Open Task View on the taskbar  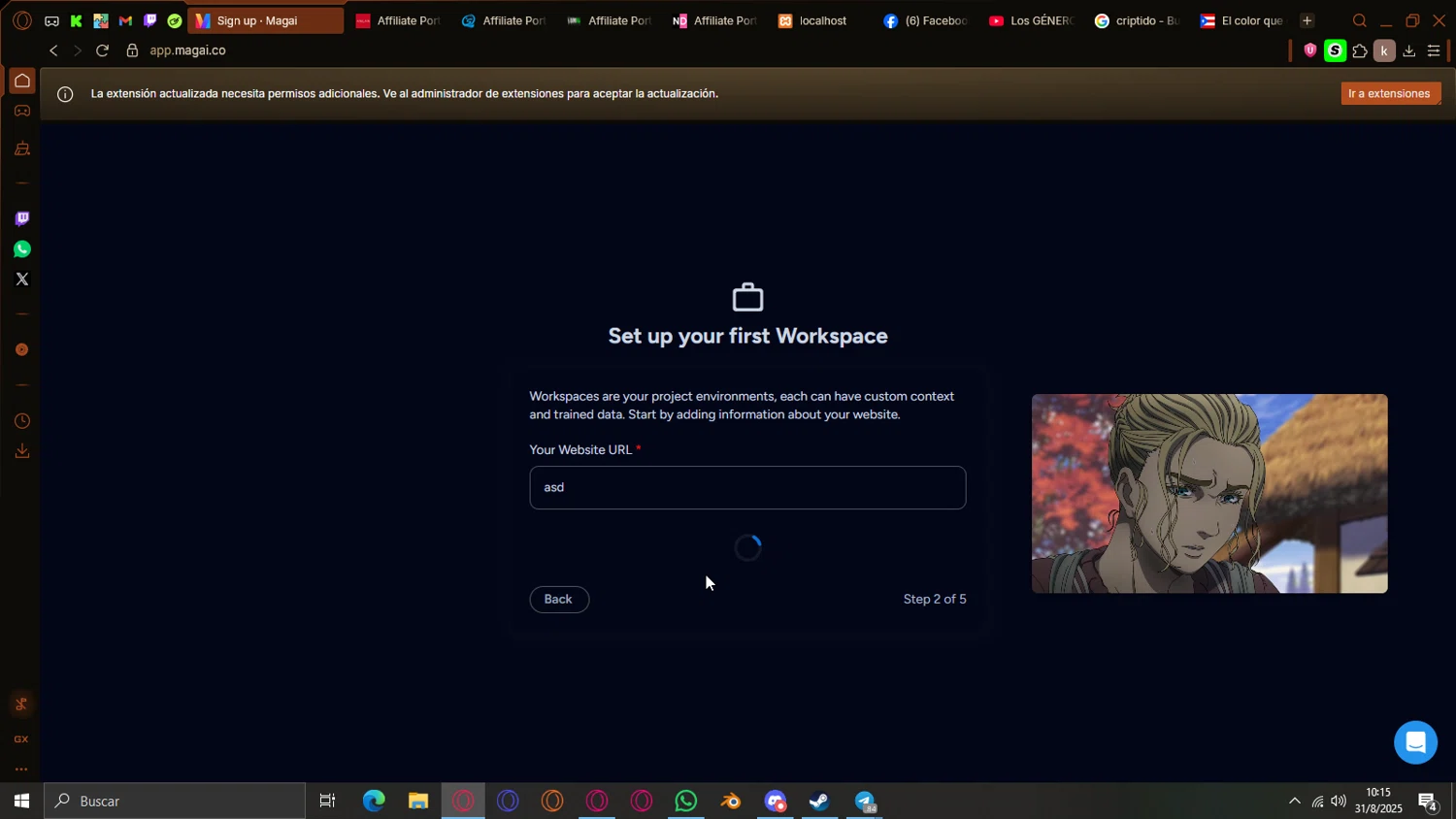pyautogui.click(x=328, y=801)
